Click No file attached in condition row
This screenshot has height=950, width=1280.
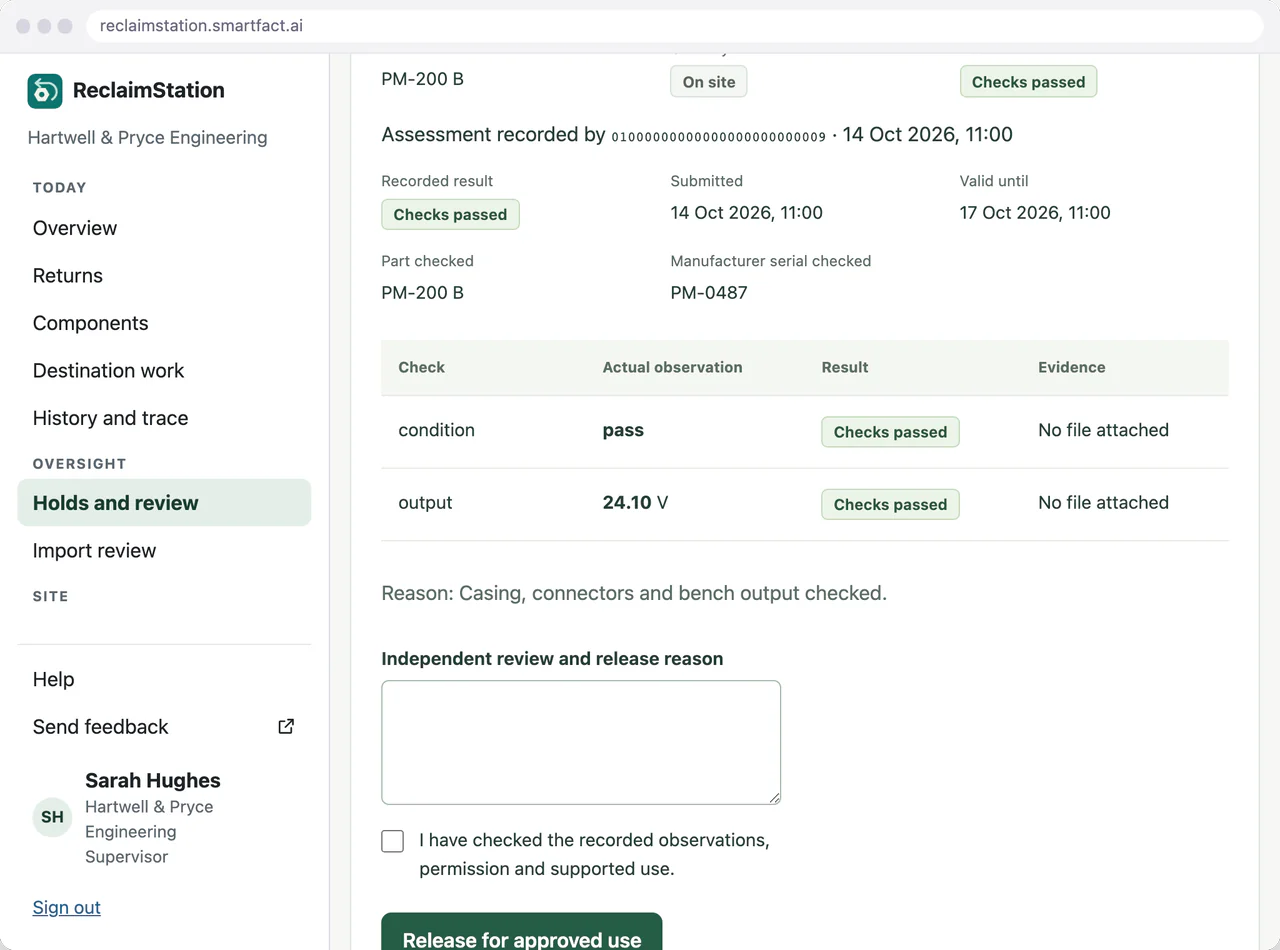[1104, 431]
